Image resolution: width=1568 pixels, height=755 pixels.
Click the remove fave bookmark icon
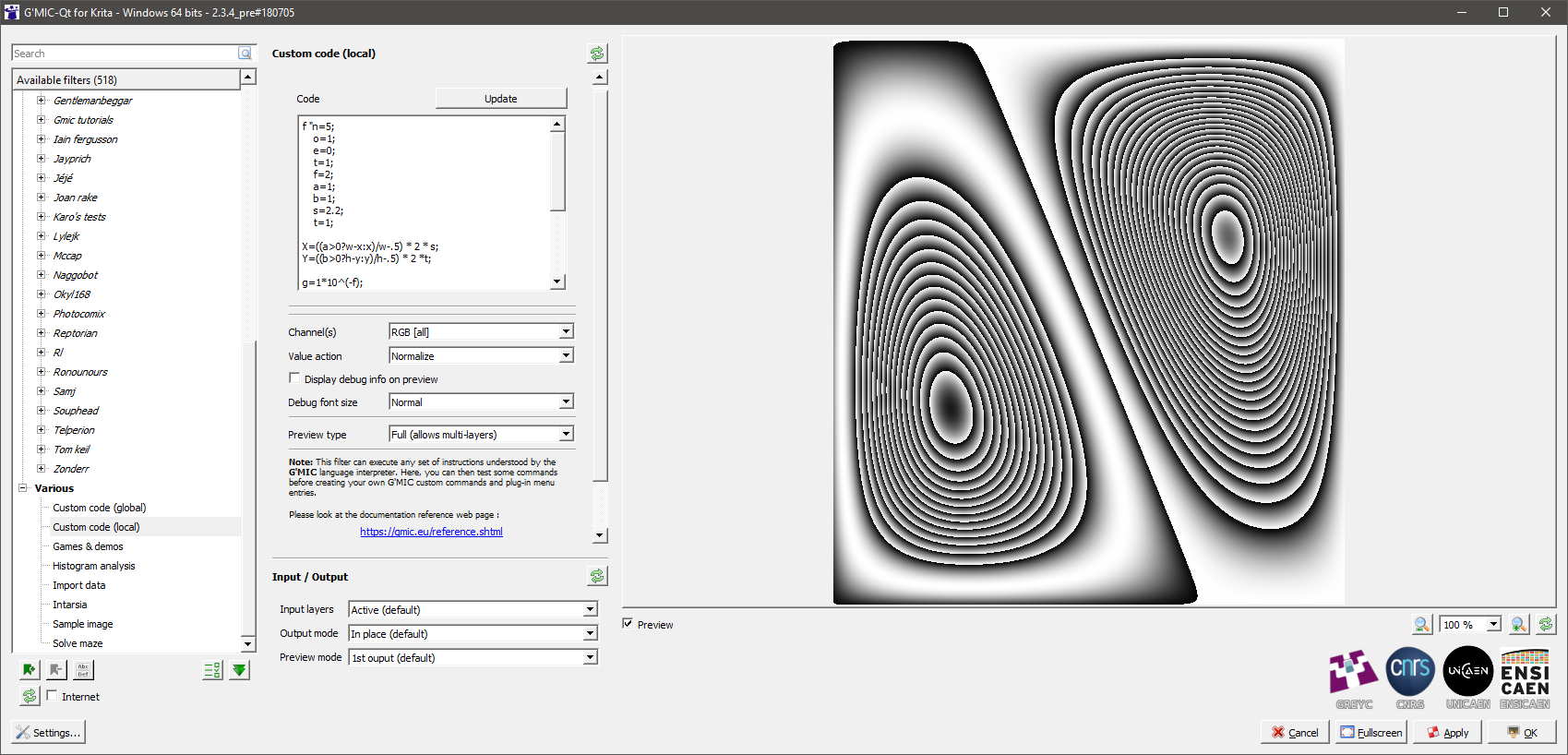pos(56,670)
